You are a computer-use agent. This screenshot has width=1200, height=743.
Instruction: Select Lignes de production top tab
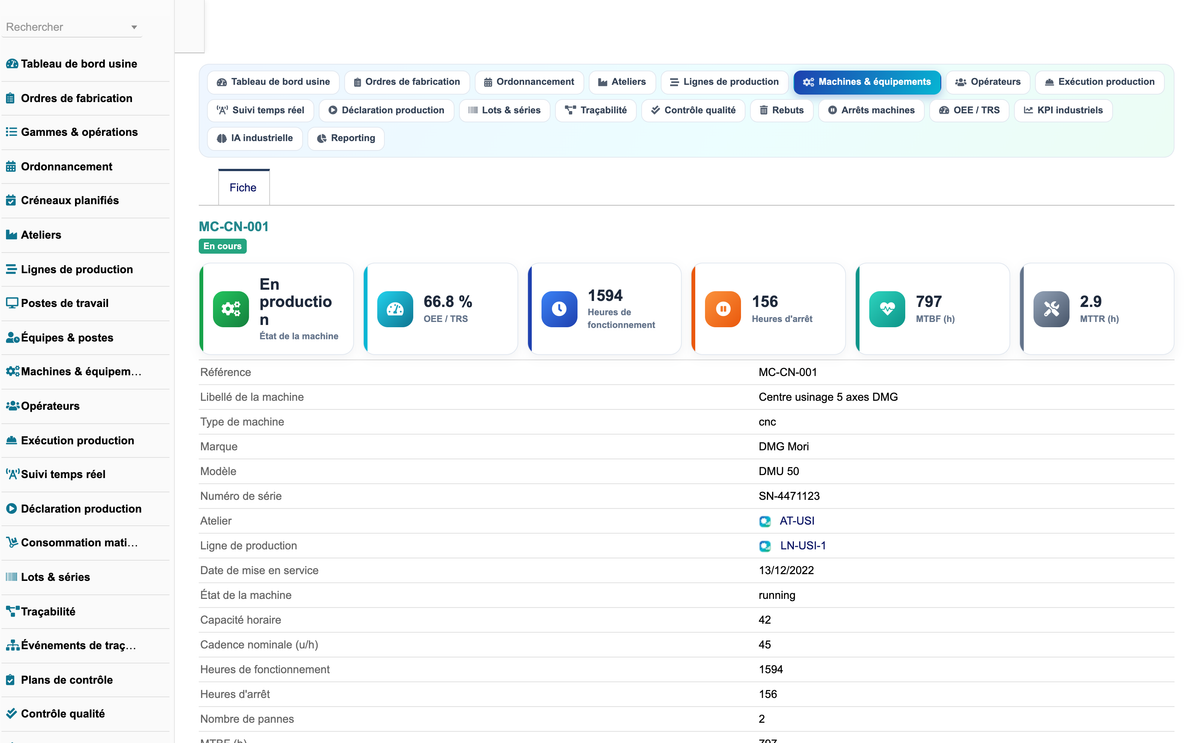[x=724, y=82]
